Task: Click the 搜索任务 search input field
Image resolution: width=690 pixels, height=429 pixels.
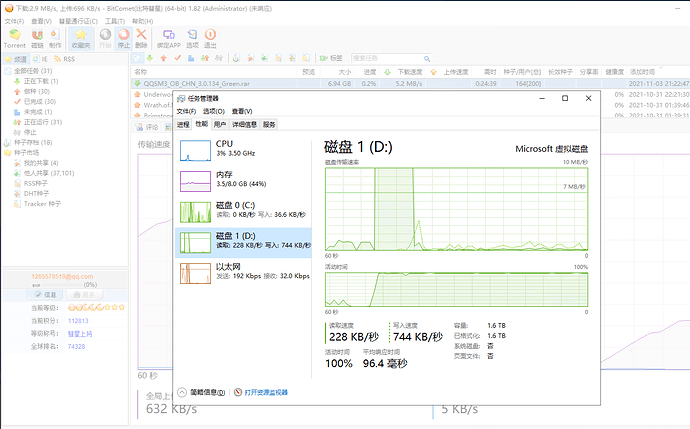Action: point(386,58)
